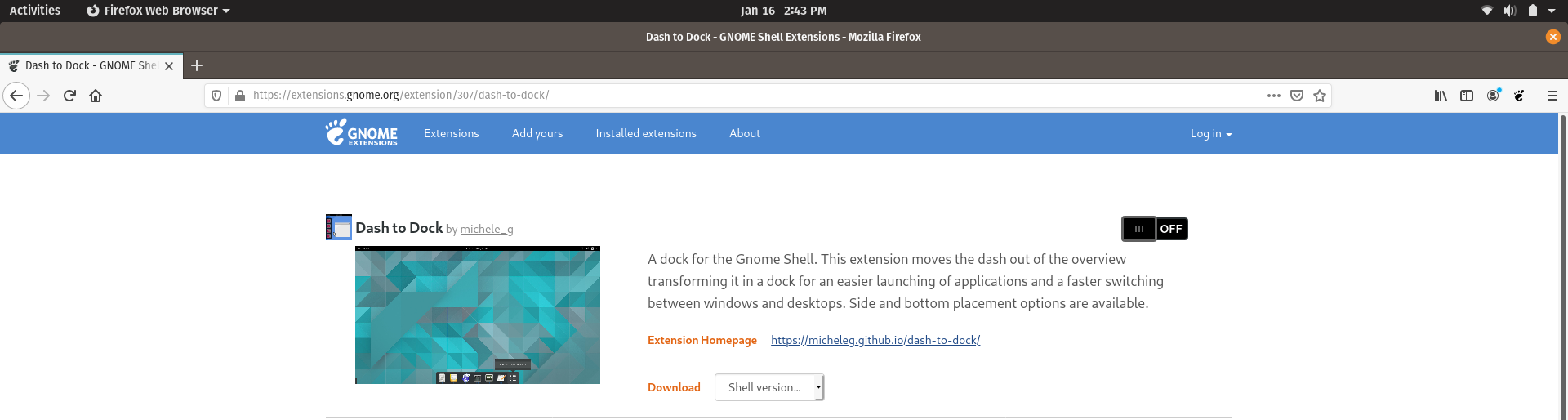Click the forward navigation arrow
This screenshot has width=1568, height=420.
point(43,96)
